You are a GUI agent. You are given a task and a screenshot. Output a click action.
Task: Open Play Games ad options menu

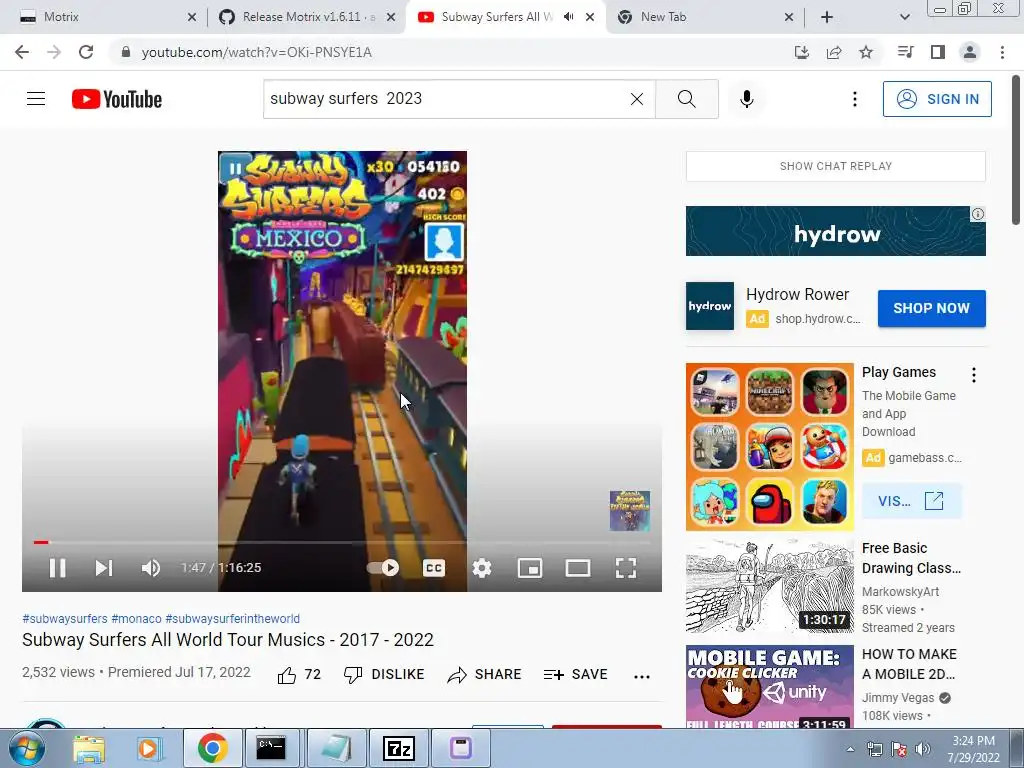(974, 375)
